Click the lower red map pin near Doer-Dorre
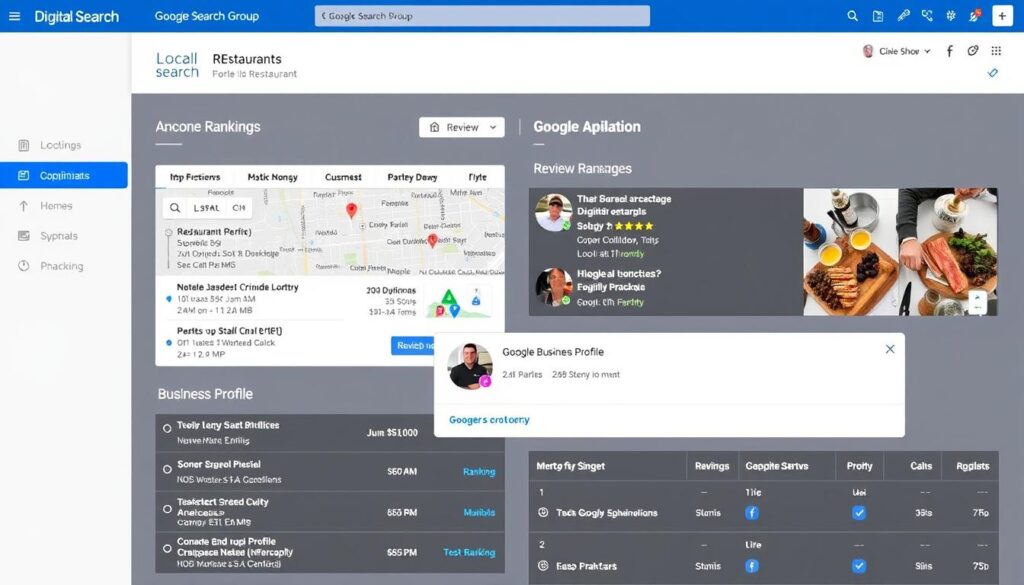1024x585 pixels. click(432, 241)
